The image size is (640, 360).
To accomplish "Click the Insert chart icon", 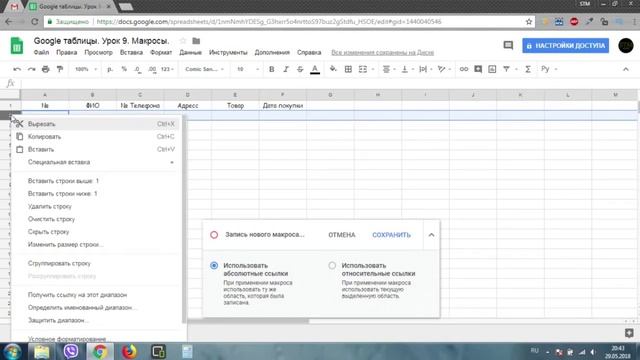I will 492,69.
